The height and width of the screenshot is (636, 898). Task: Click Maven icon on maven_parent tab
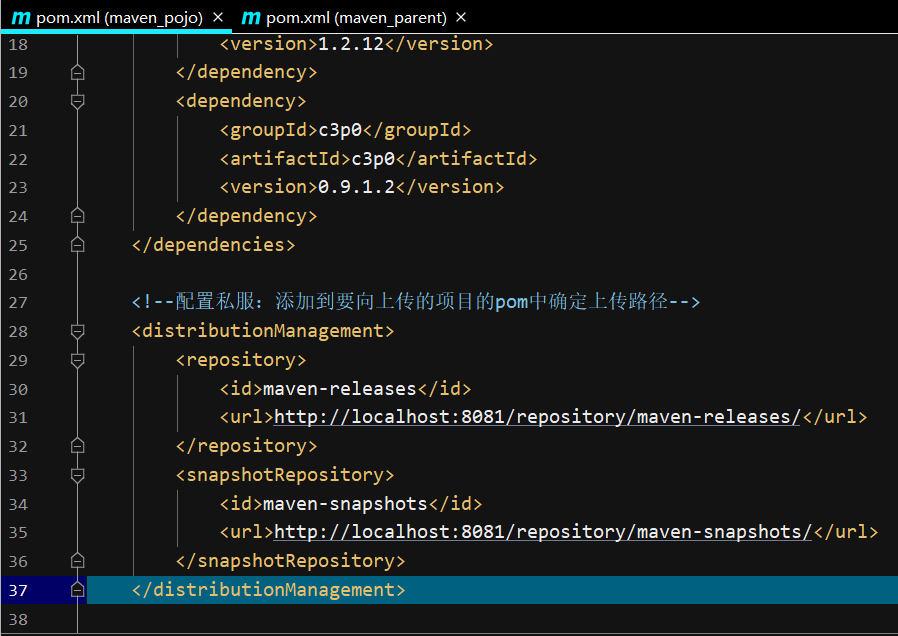coord(251,18)
